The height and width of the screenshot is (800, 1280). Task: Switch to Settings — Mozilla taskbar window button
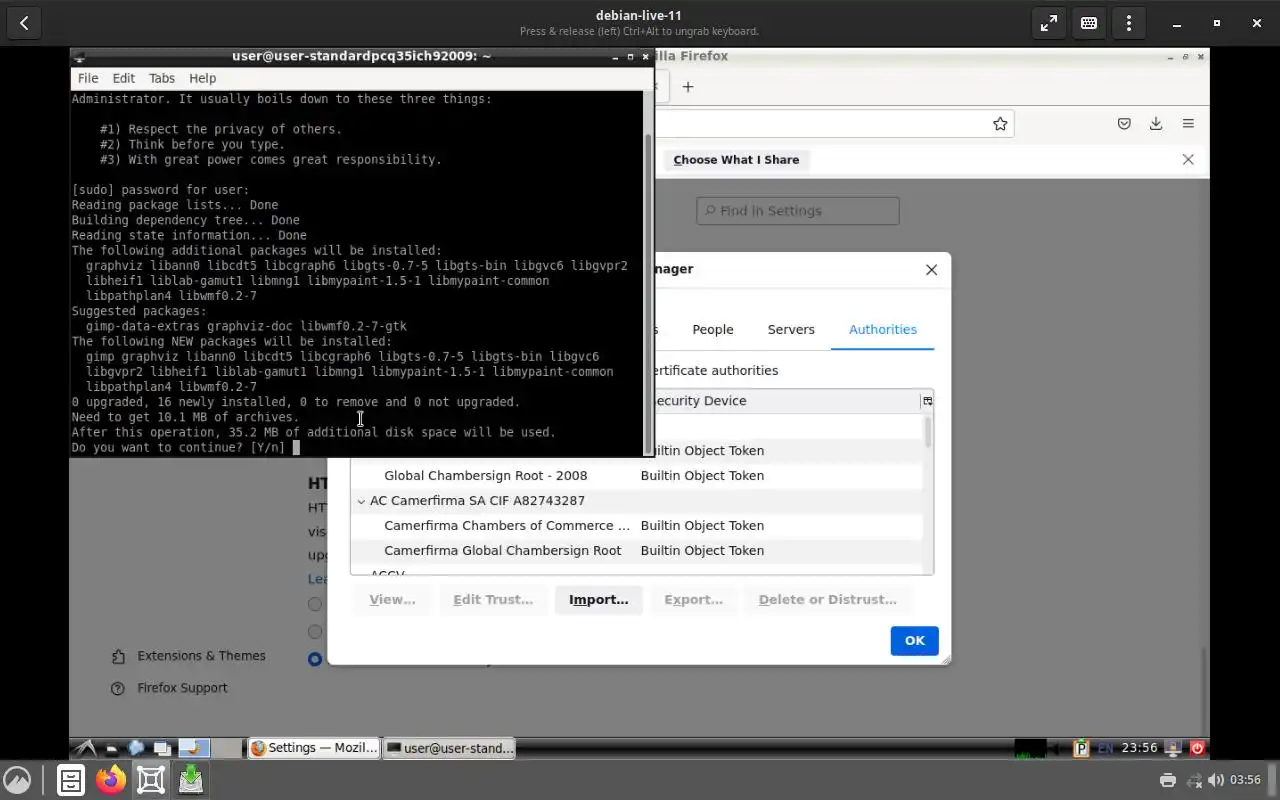[x=314, y=748]
